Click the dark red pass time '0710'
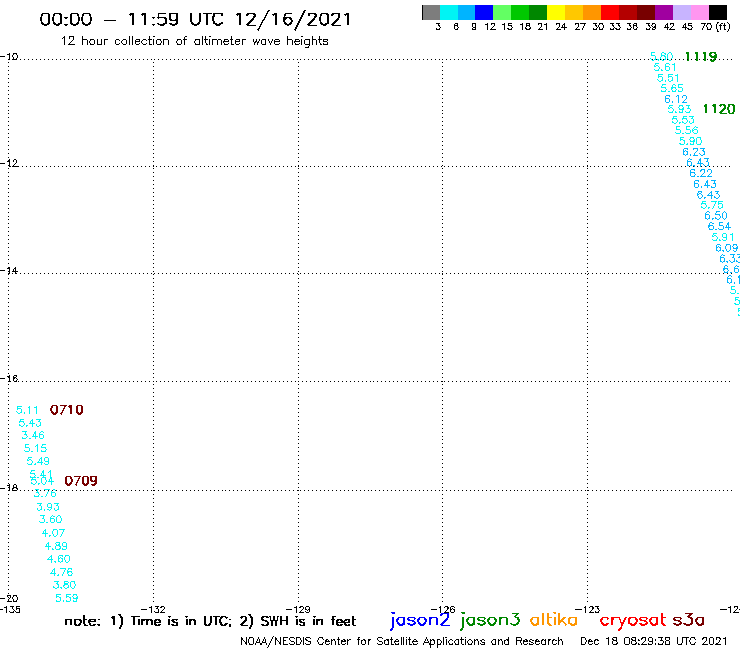Image resolution: width=740 pixels, height=650 pixels. pos(67,410)
